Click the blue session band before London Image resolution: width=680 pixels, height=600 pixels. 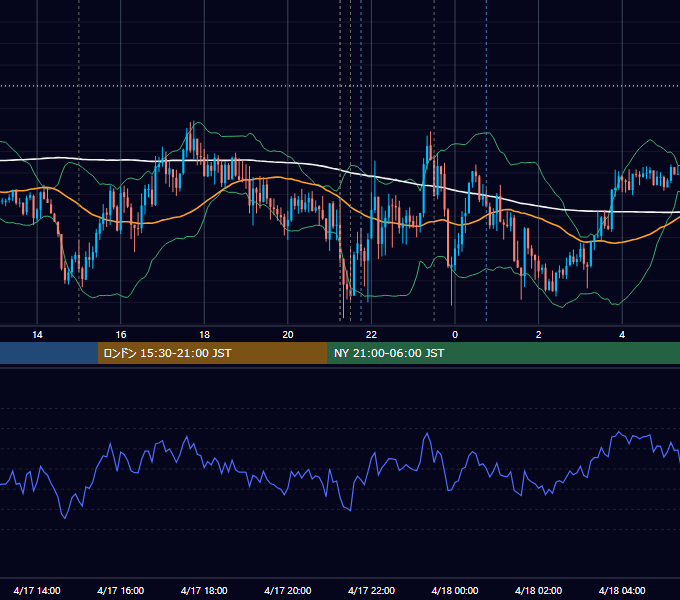coord(49,353)
